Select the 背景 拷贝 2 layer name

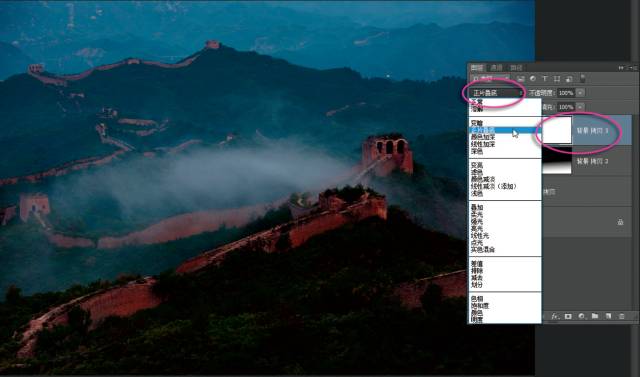pyautogui.click(x=592, y=161)
